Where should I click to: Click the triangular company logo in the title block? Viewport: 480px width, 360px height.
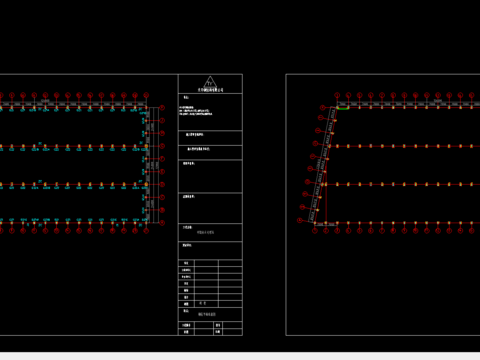click(x=210, y=82)
